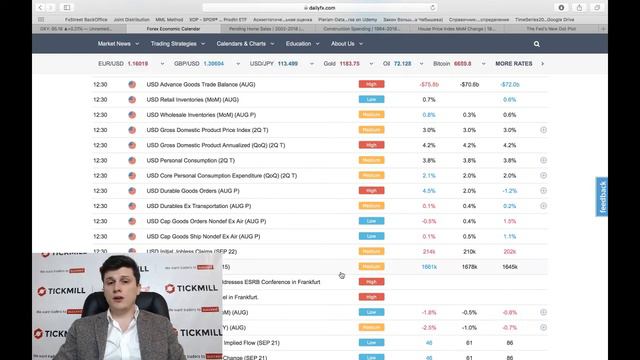
Task: Click US flag on Retail Inventories row
Action: click(x=132, y=100)
